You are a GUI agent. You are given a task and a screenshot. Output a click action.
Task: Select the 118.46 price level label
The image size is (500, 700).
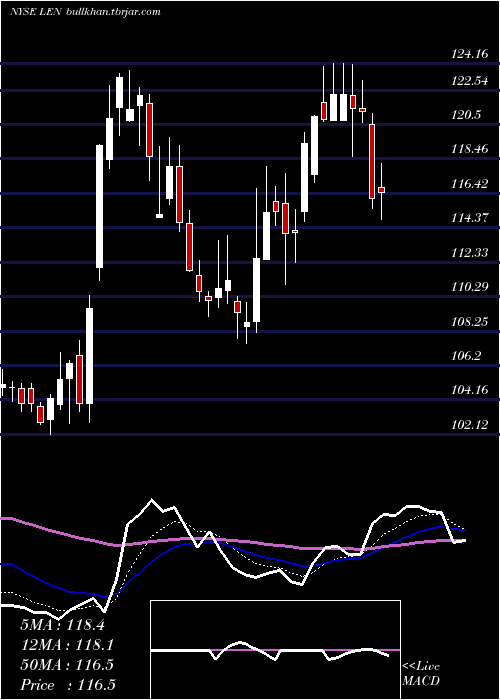tap(470, 149)
